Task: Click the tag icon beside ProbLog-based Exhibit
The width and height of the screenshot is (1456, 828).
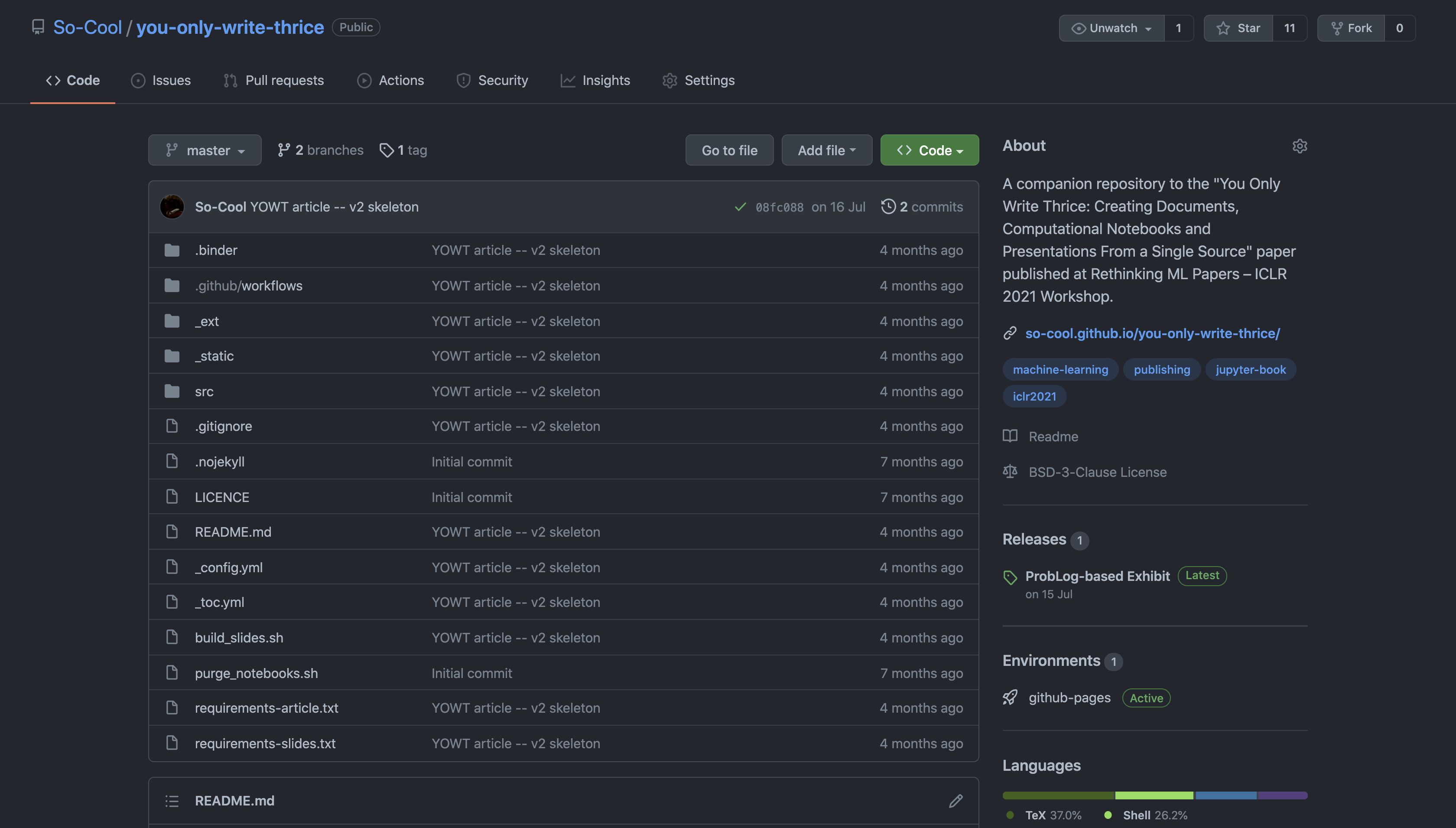Action: (x=1010, y=577)
